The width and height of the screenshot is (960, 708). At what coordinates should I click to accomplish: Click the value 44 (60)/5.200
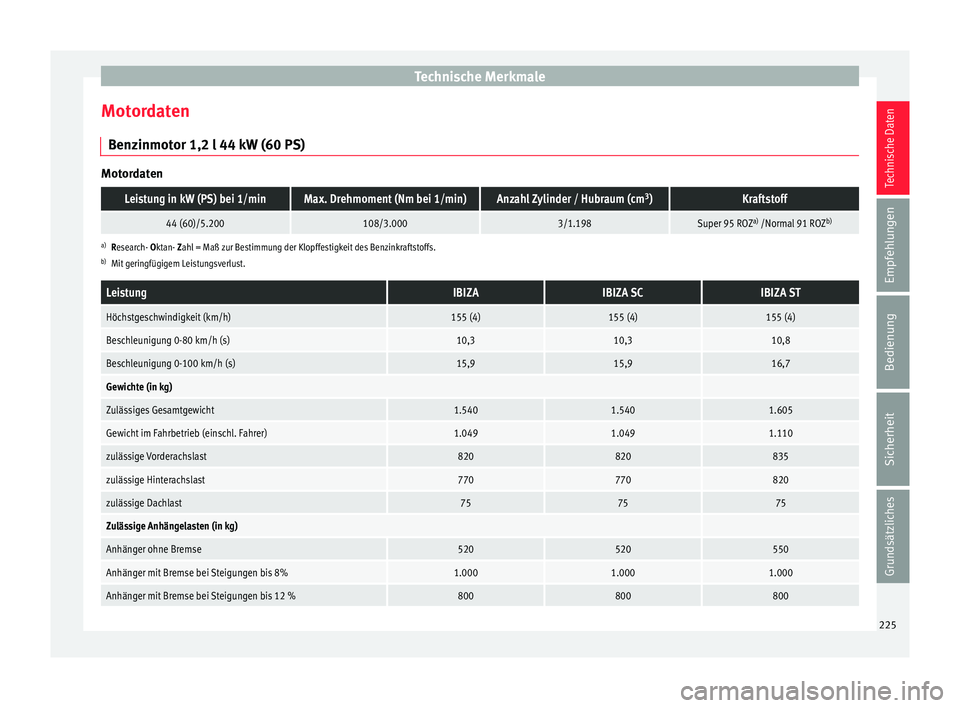[195, 224]
